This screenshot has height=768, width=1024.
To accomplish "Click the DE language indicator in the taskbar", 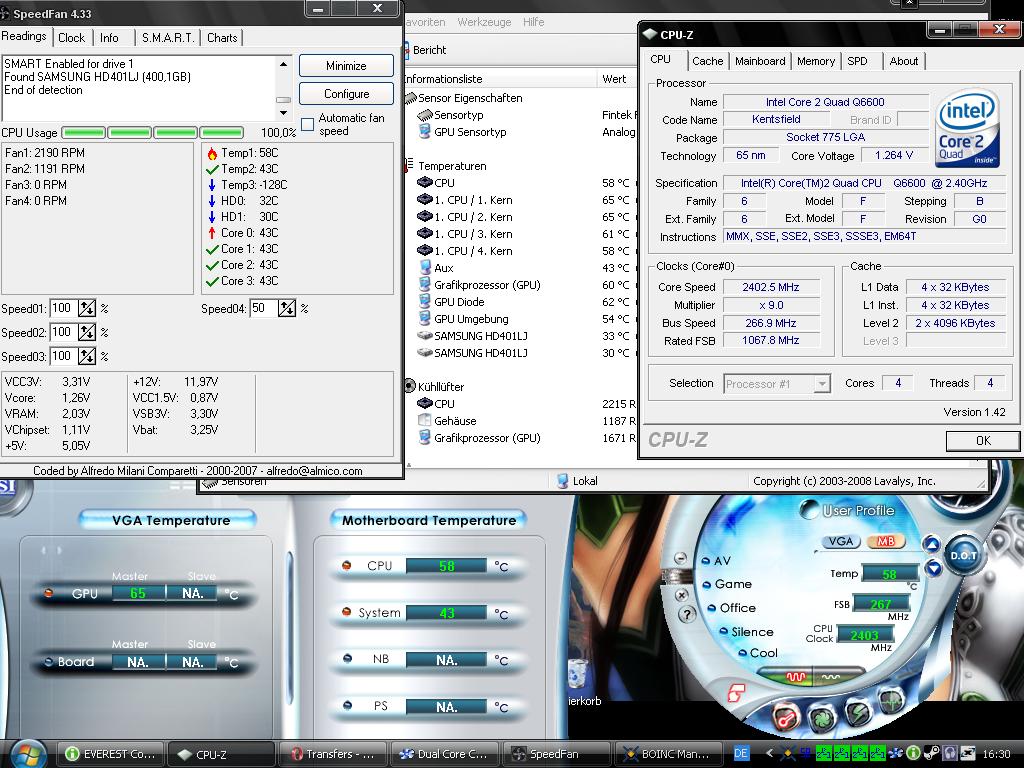I will 741,753.
